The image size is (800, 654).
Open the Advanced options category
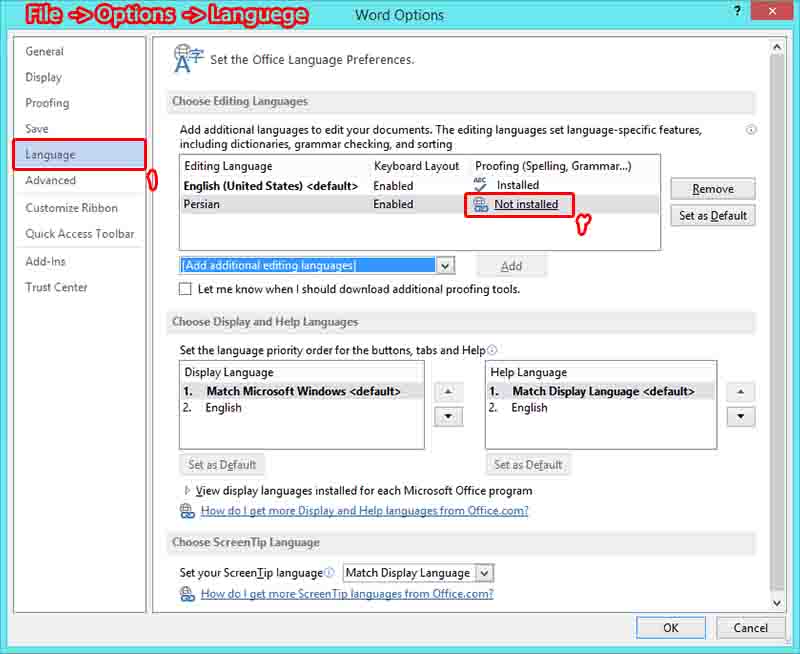point(51,181)
